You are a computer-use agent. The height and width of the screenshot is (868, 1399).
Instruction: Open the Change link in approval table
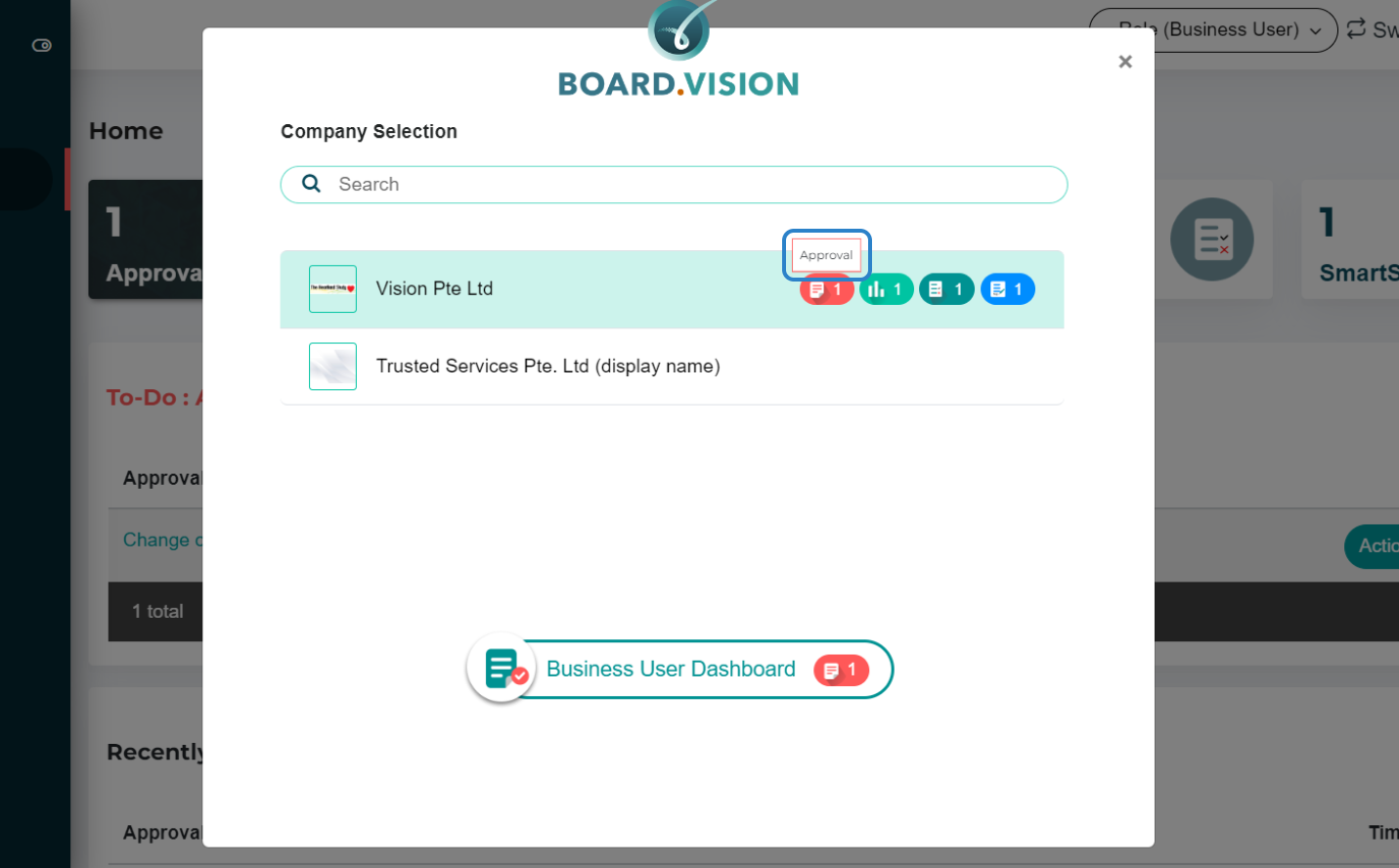pyautogui.click(x=162, y=541)
